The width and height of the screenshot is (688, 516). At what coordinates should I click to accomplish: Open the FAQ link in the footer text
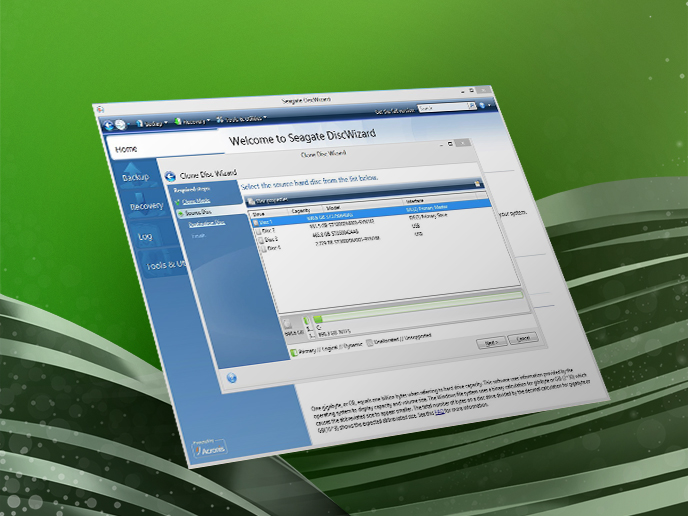coord(439,412)
